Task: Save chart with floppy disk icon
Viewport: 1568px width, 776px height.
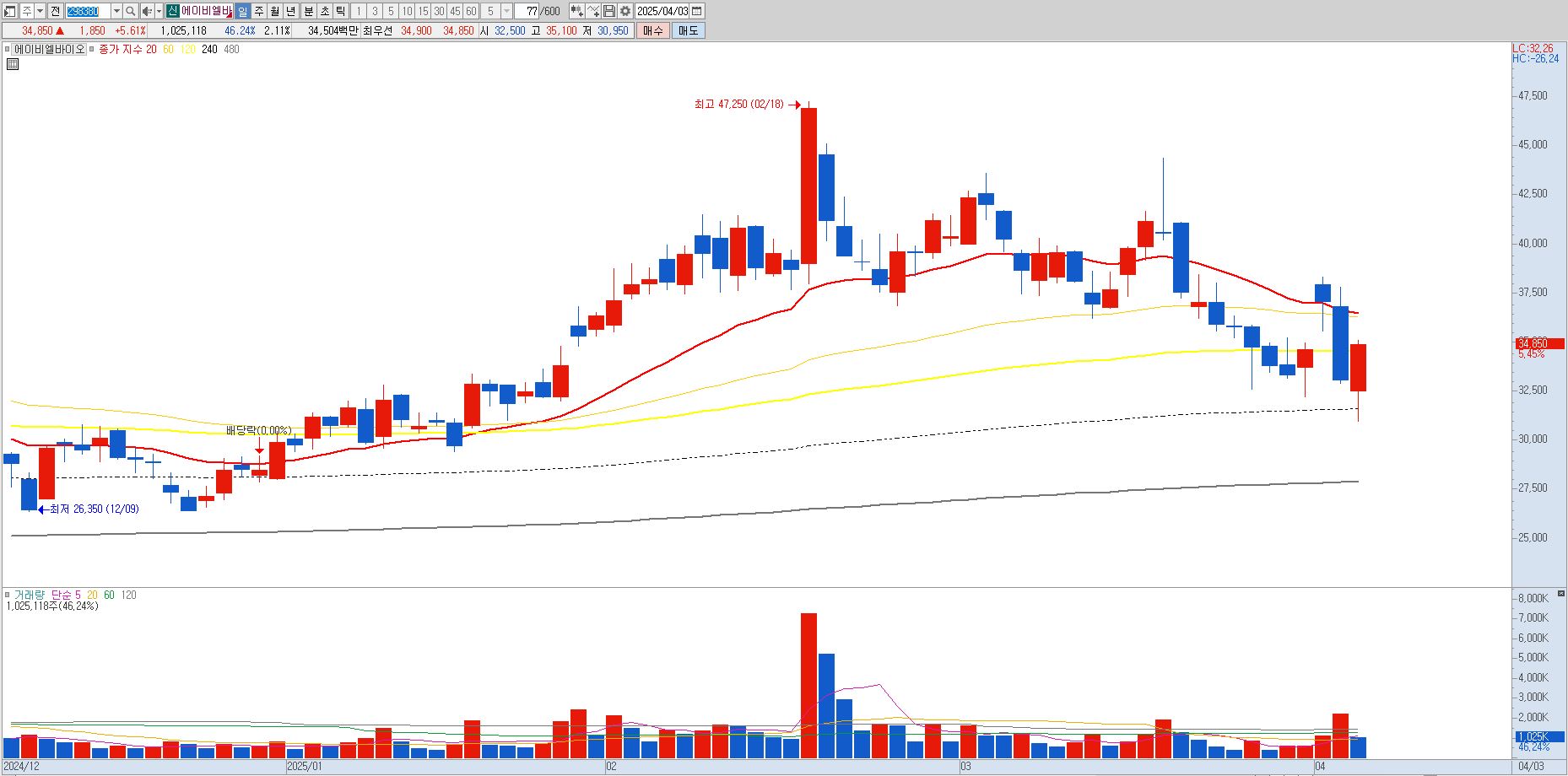Action: pyautogui.click(x=609, y=11)
